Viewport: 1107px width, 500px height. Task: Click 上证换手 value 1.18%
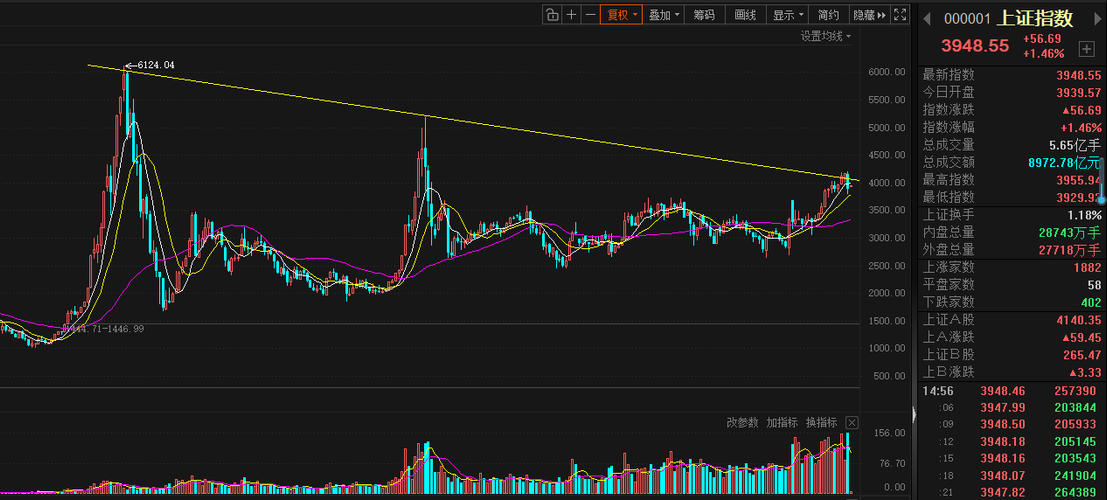click(x=1084, y=215)
